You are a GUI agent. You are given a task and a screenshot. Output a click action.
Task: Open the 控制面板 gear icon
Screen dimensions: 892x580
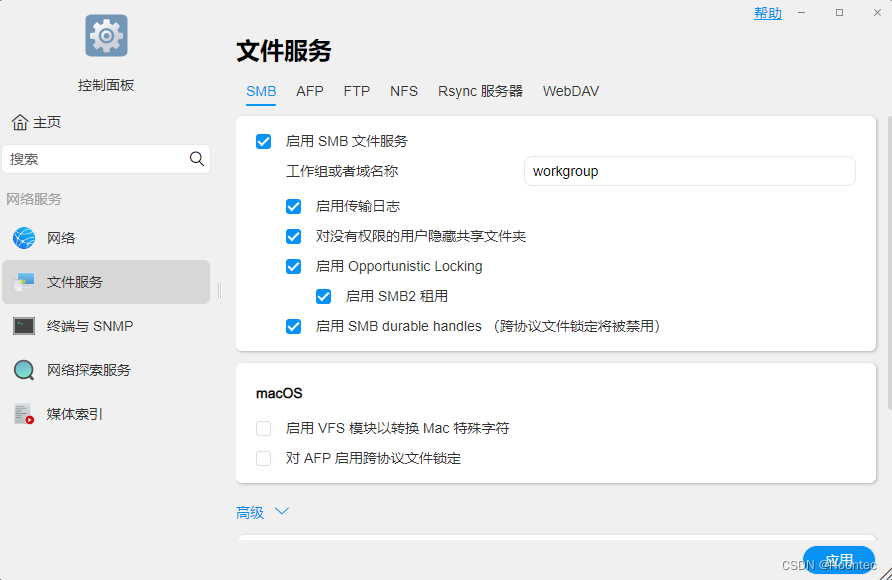pyautogui.click(x=105, y=35)
